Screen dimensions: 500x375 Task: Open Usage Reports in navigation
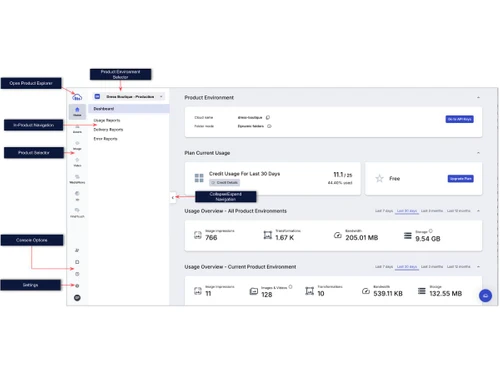[x=107, y=120]
